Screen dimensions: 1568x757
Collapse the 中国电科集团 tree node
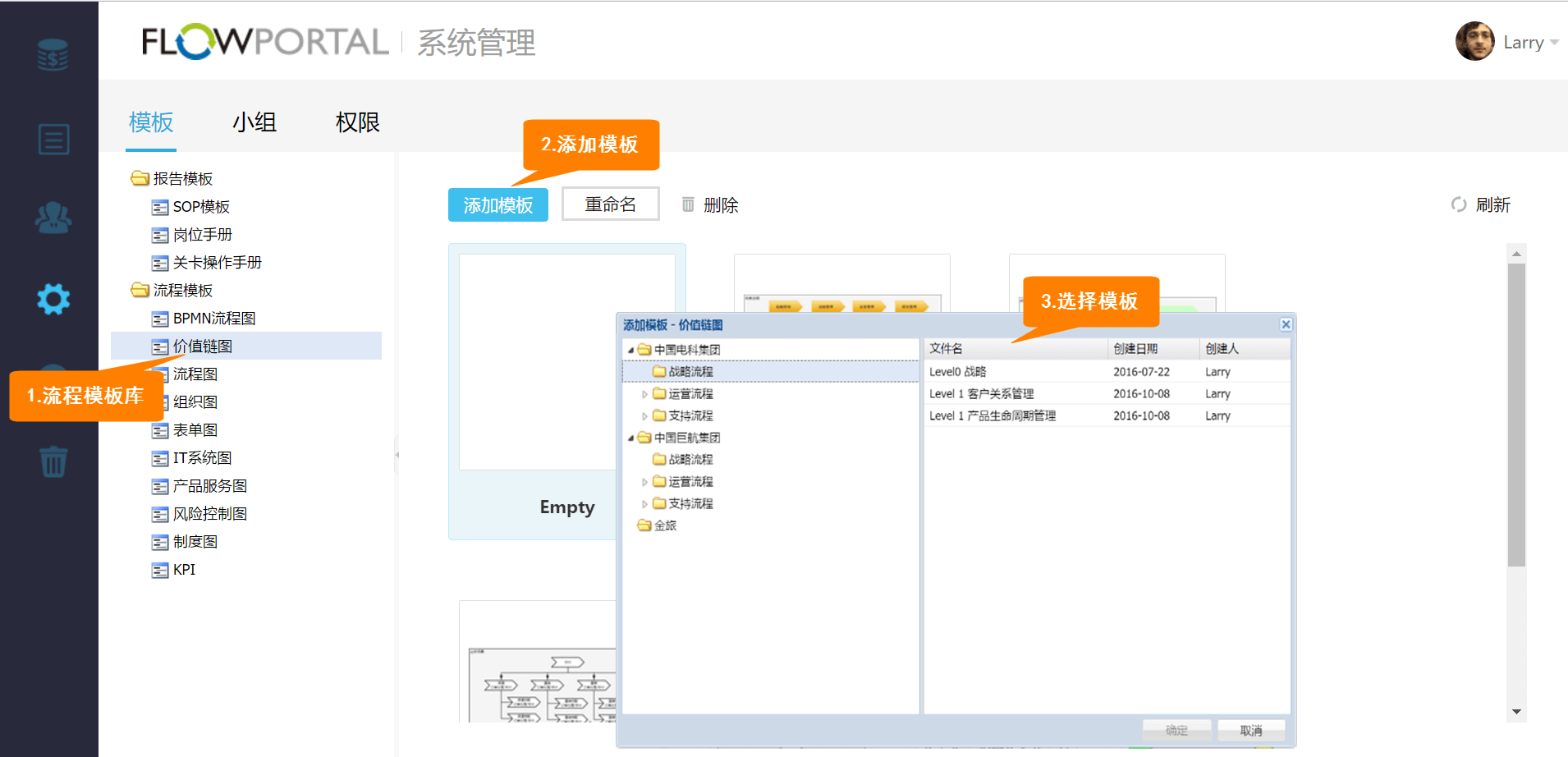click(x=630, y=350)
